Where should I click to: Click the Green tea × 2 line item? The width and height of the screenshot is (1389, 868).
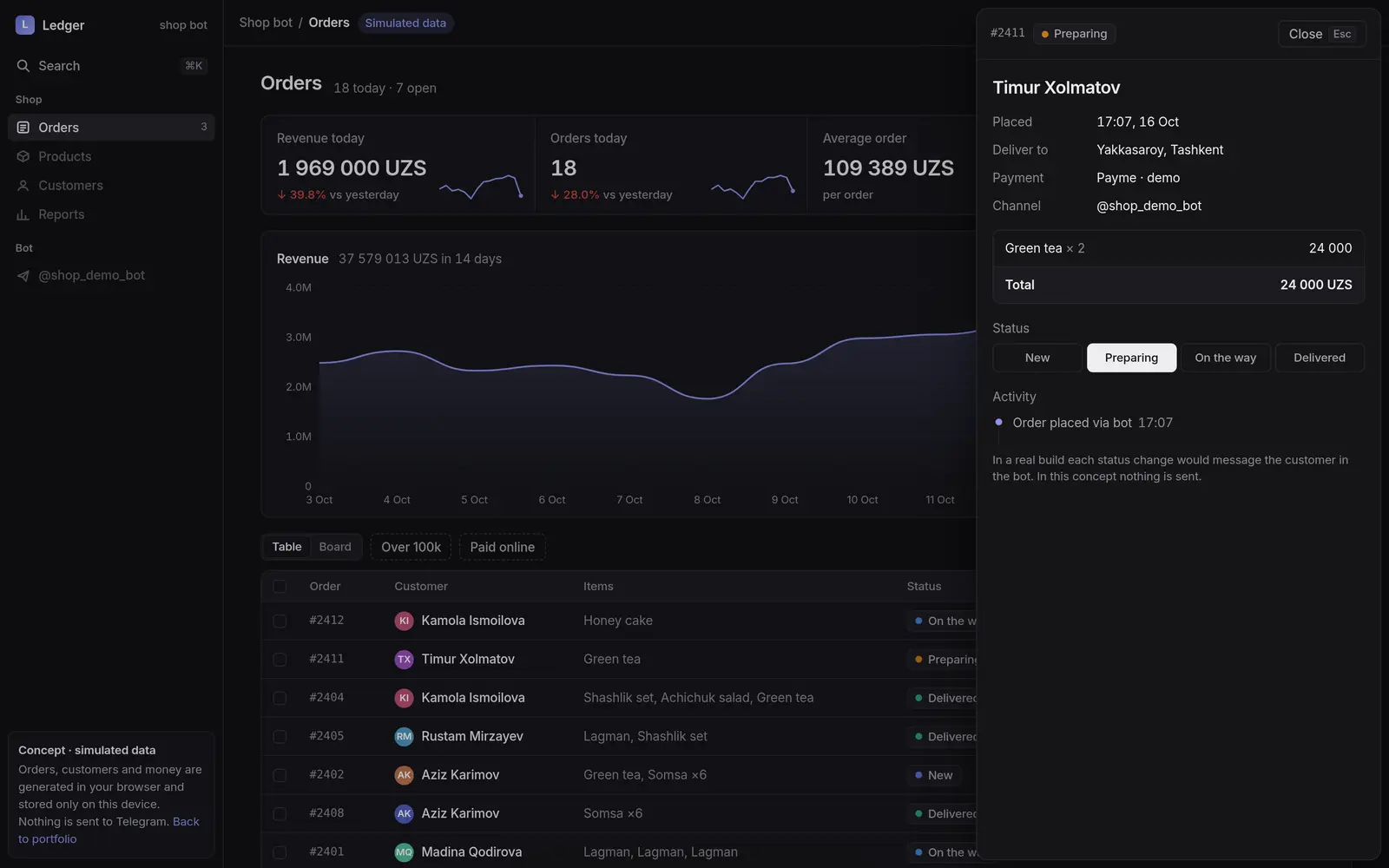pos(1178,248)
